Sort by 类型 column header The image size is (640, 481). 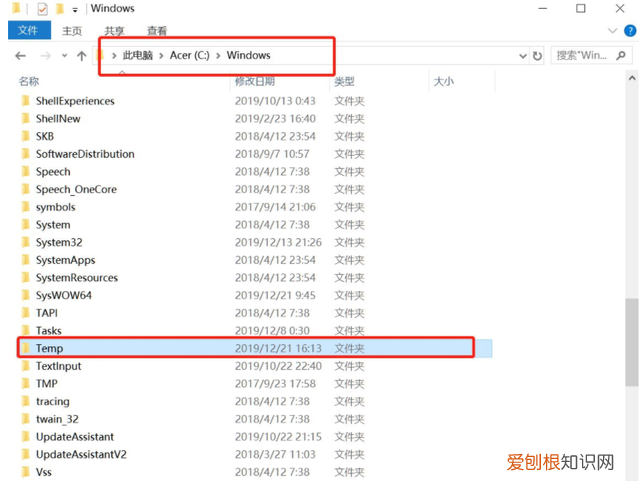click(344, 81)
